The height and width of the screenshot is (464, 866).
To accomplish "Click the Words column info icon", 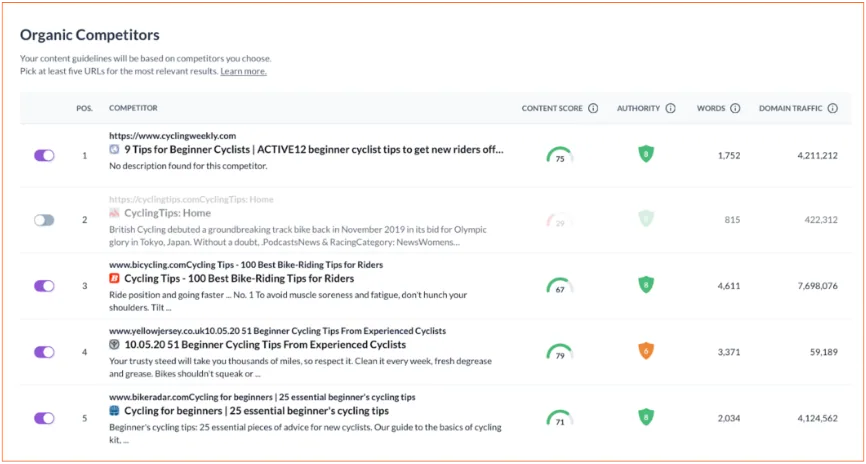I will pos(735,108).
